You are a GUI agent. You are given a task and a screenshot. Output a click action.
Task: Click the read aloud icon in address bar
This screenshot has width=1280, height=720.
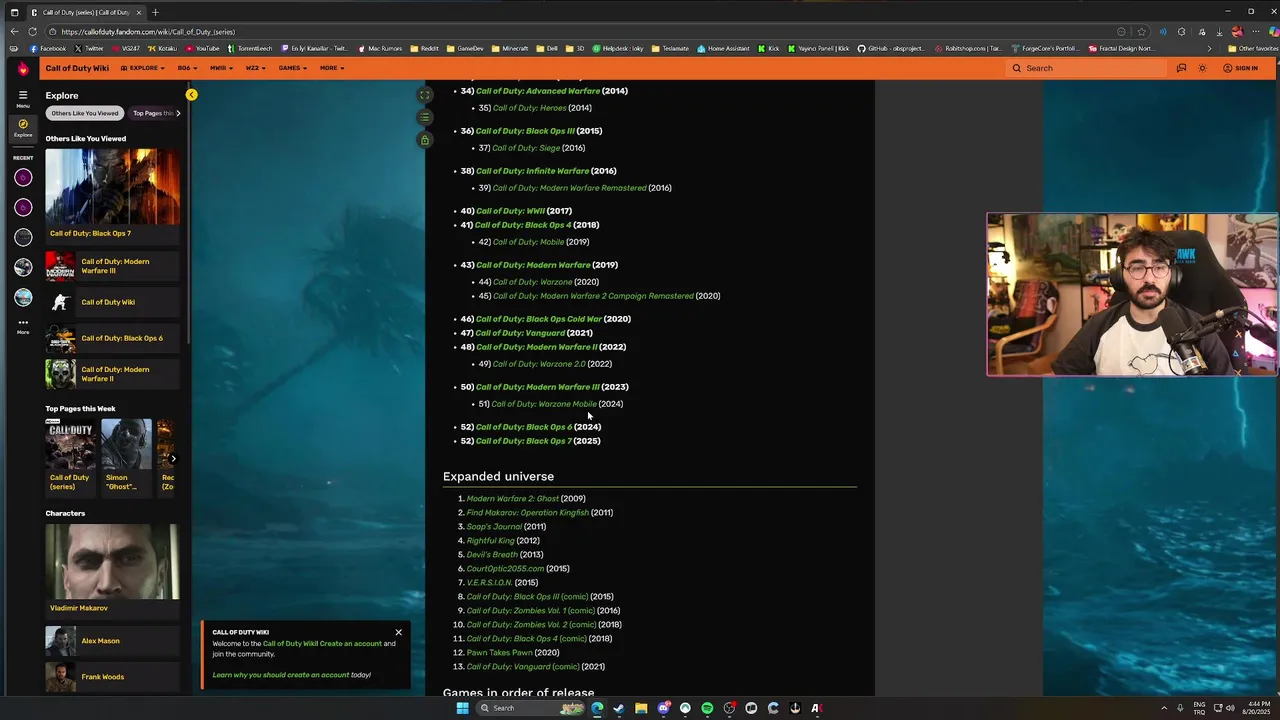click(1162, 31)
